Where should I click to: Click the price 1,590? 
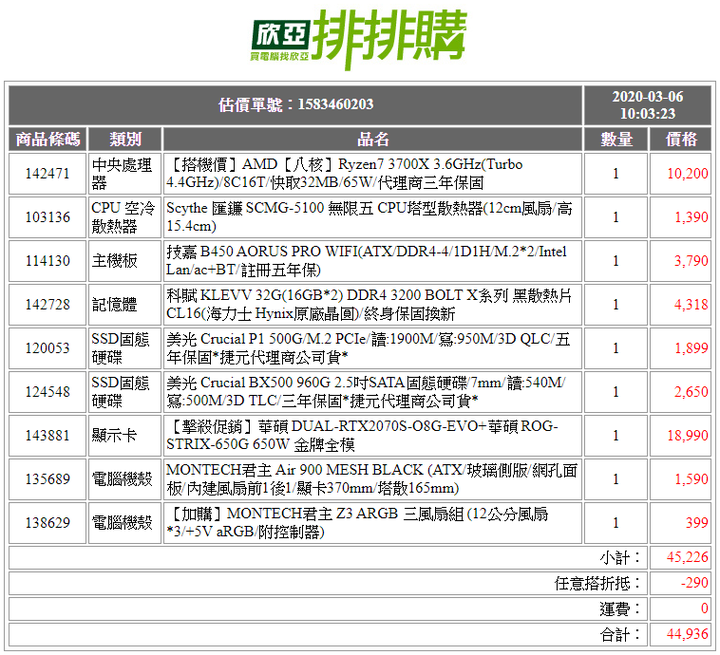[691, 479]
